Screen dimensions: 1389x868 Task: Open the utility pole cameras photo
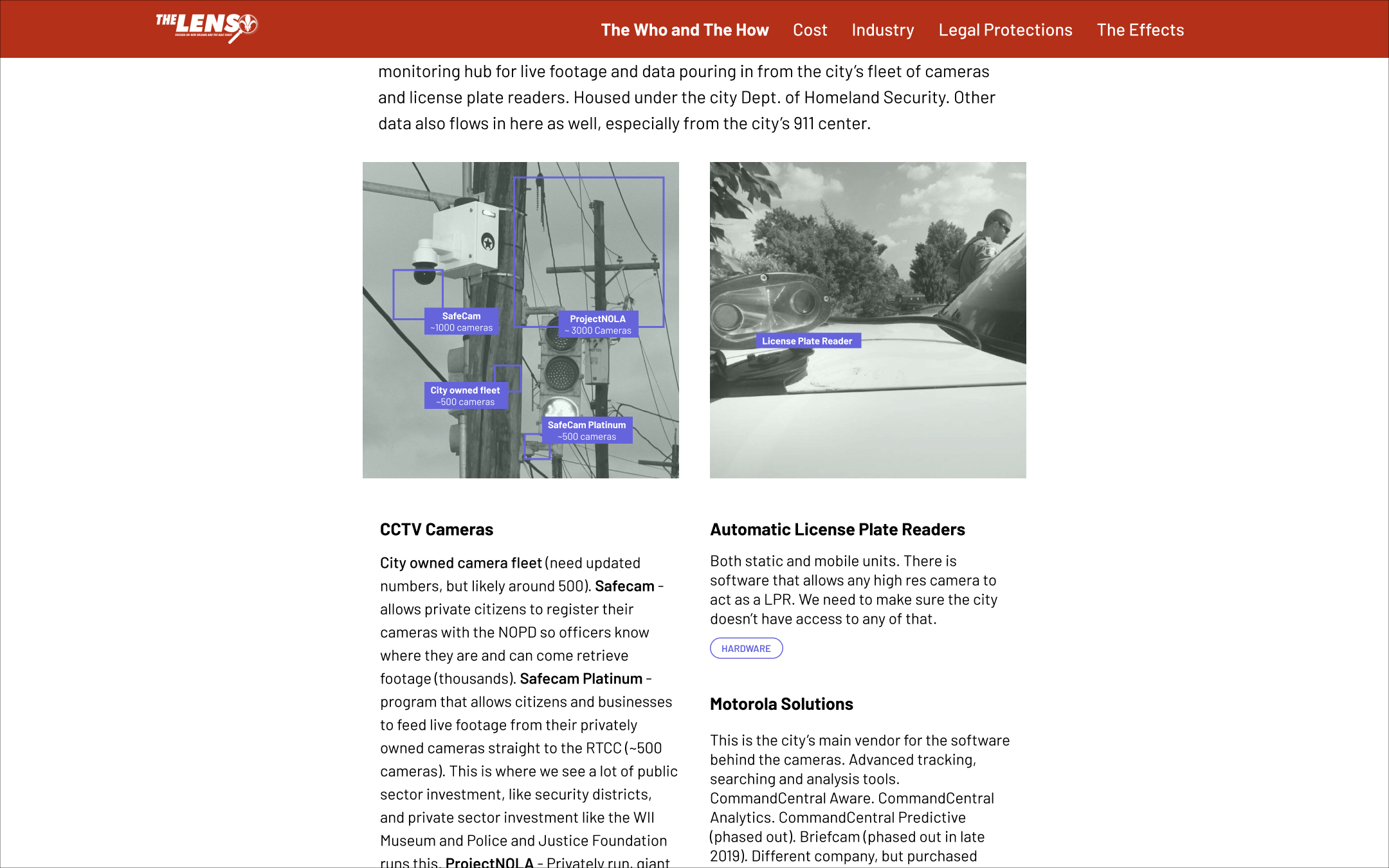520,320
